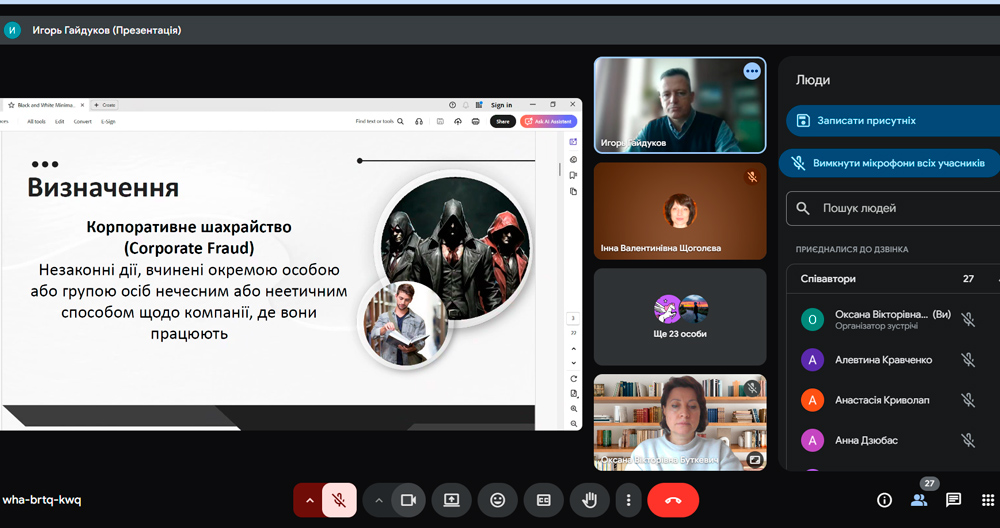Collapse the Співавтори participants section
This screenshot has width=1000, height=528.
(996, 279)
